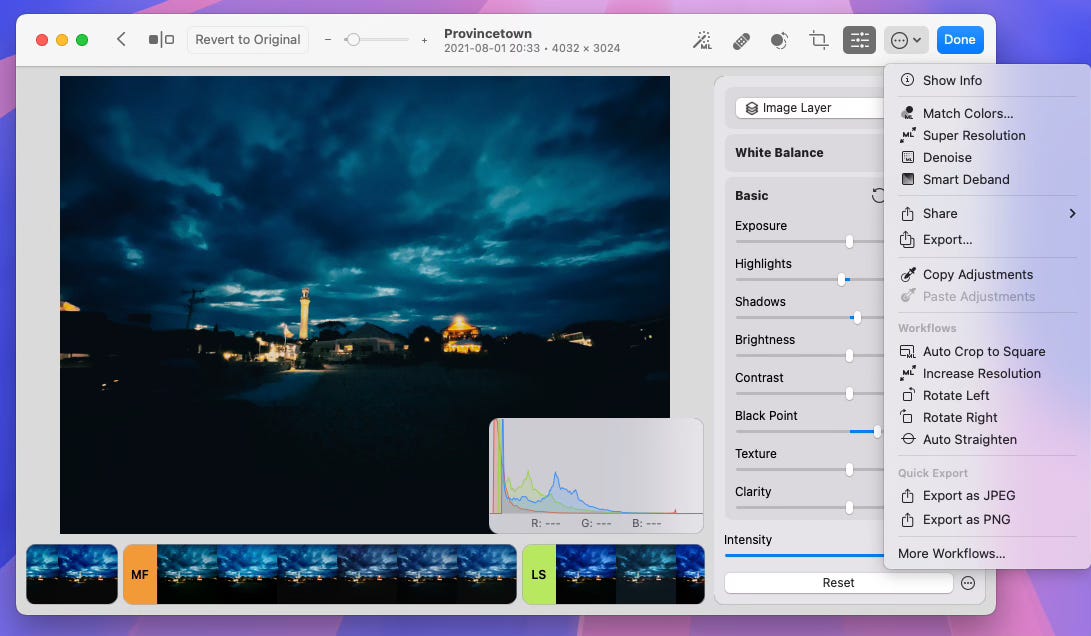Image resolution: width=1091 pixels, height=636 pixels.
Task: Adjust the zoom level slider
Action: tap(353, 40)
